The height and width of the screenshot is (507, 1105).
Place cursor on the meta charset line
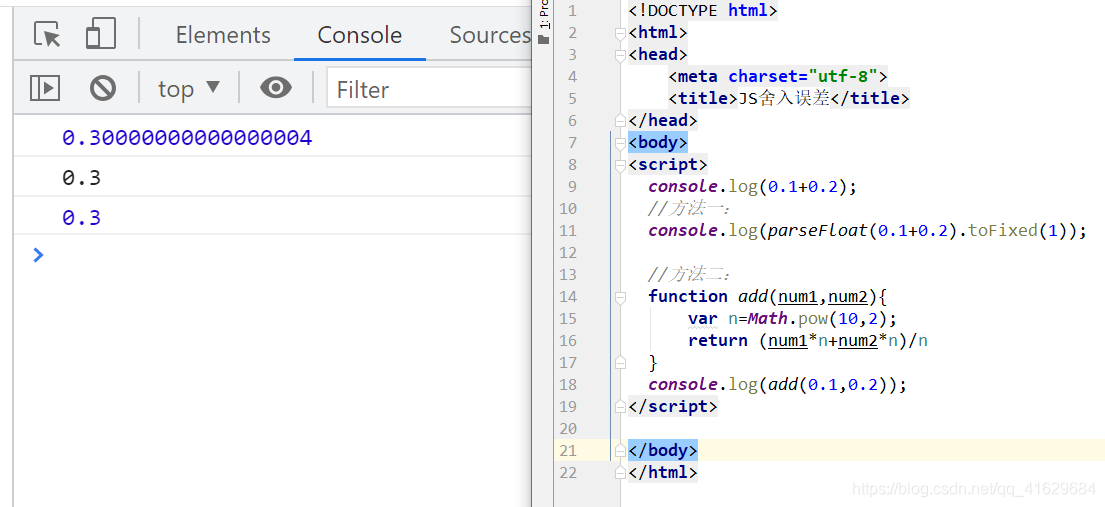(x=778, y=76)
